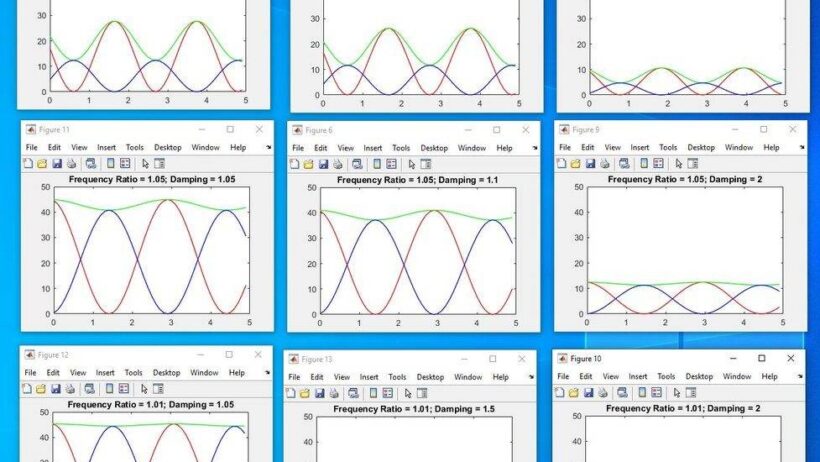
Task: Open Desktop menu in Figure 10 window
Action: (699, 377)
